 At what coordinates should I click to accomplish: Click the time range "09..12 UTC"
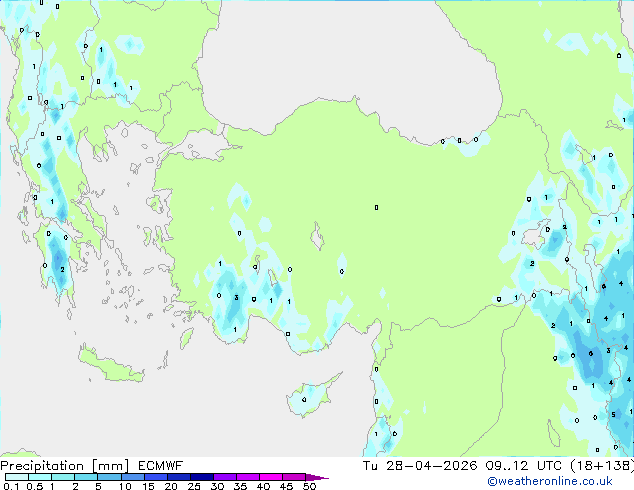[523, 466]
